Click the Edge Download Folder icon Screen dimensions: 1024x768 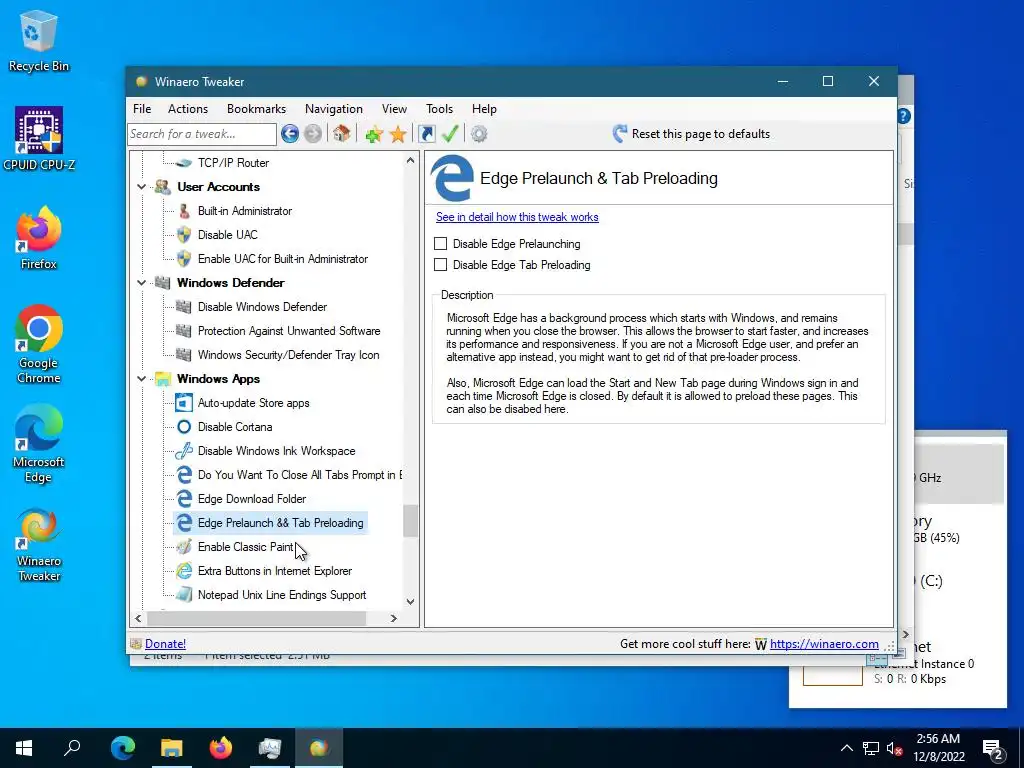(x=184, y=499)
